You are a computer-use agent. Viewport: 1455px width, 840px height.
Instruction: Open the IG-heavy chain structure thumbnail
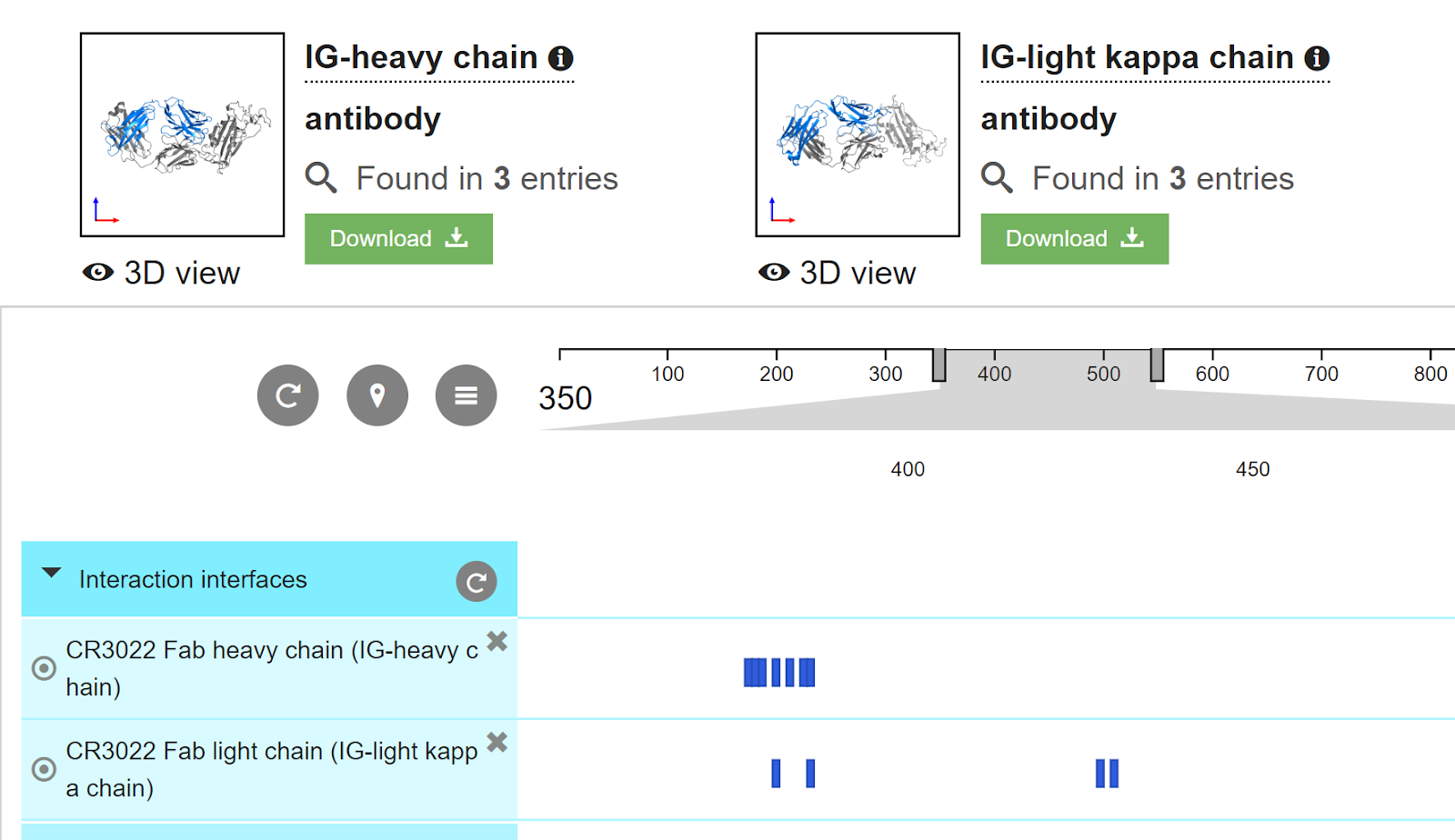[182, 135]
